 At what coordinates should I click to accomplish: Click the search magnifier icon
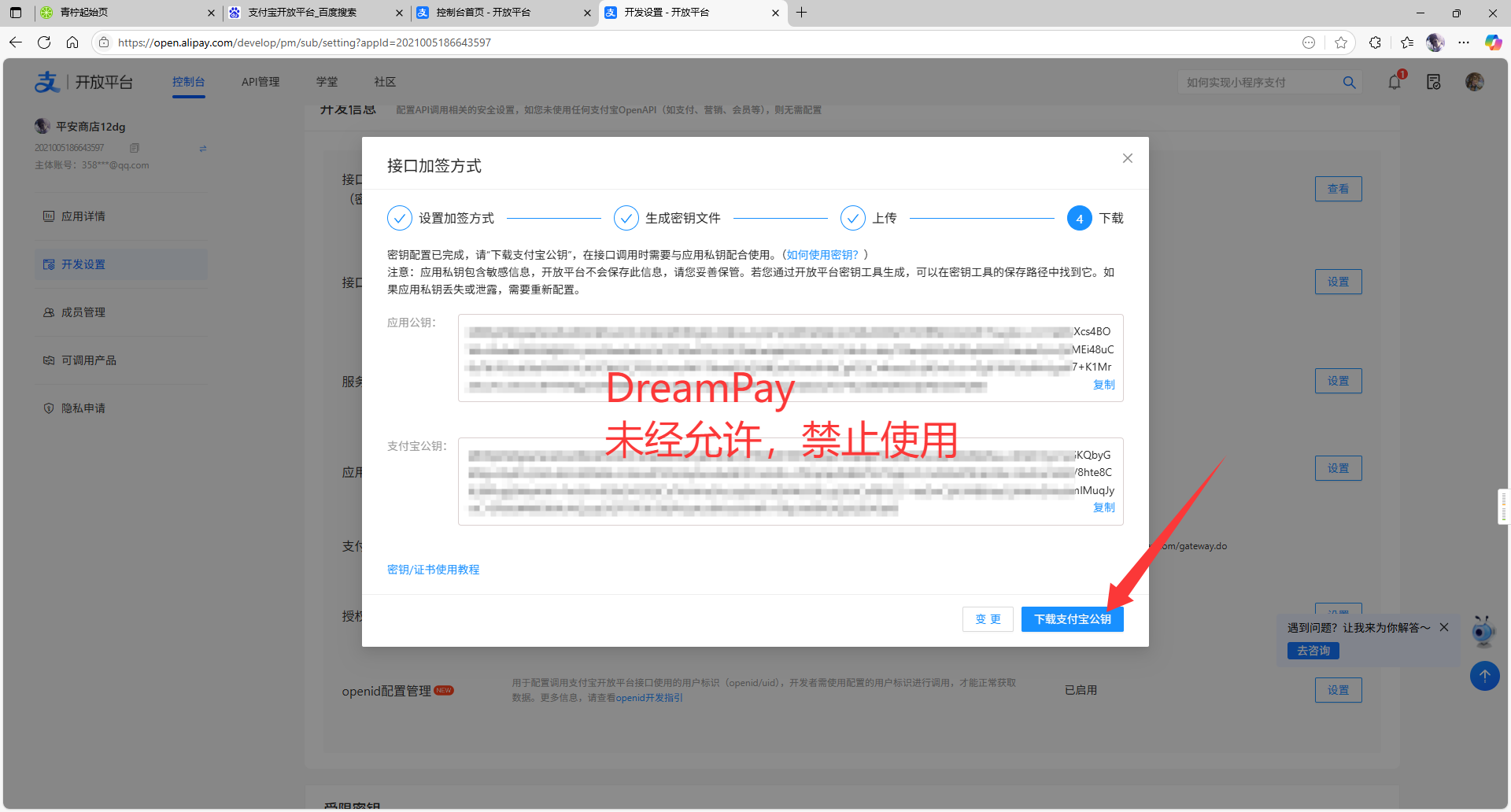1349,83
